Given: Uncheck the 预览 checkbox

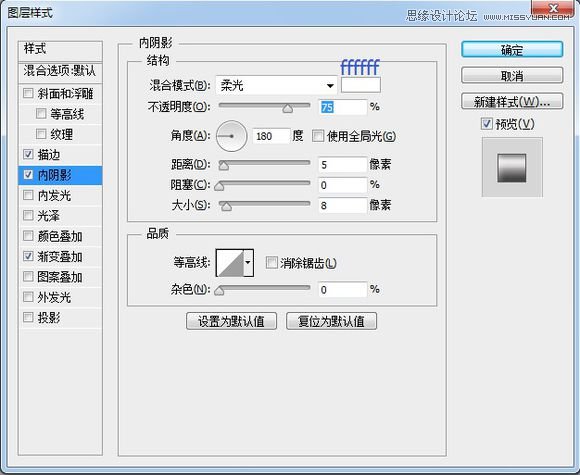Looking at the screenshot, I should tap(487, 124).
